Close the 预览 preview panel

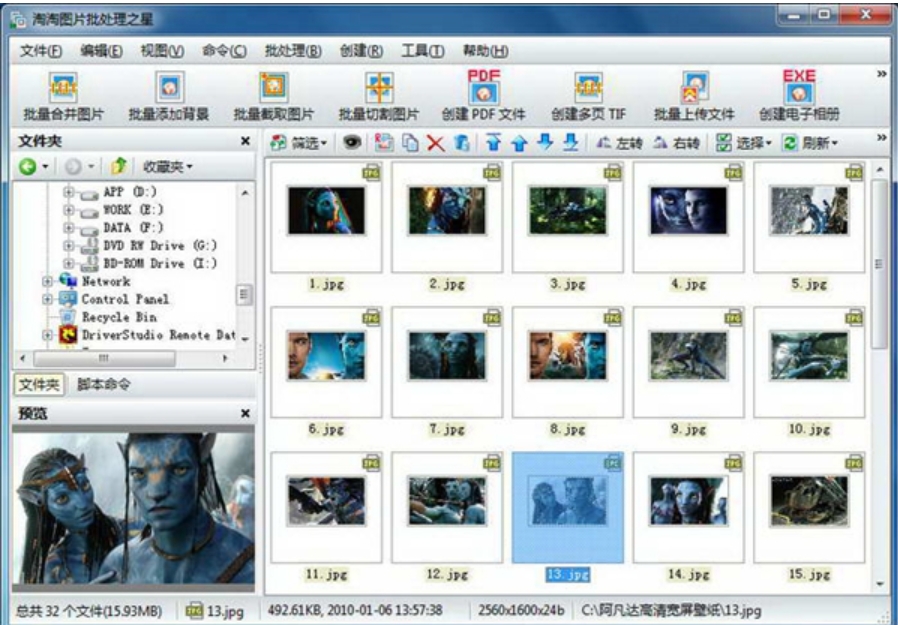pos(245,413)
